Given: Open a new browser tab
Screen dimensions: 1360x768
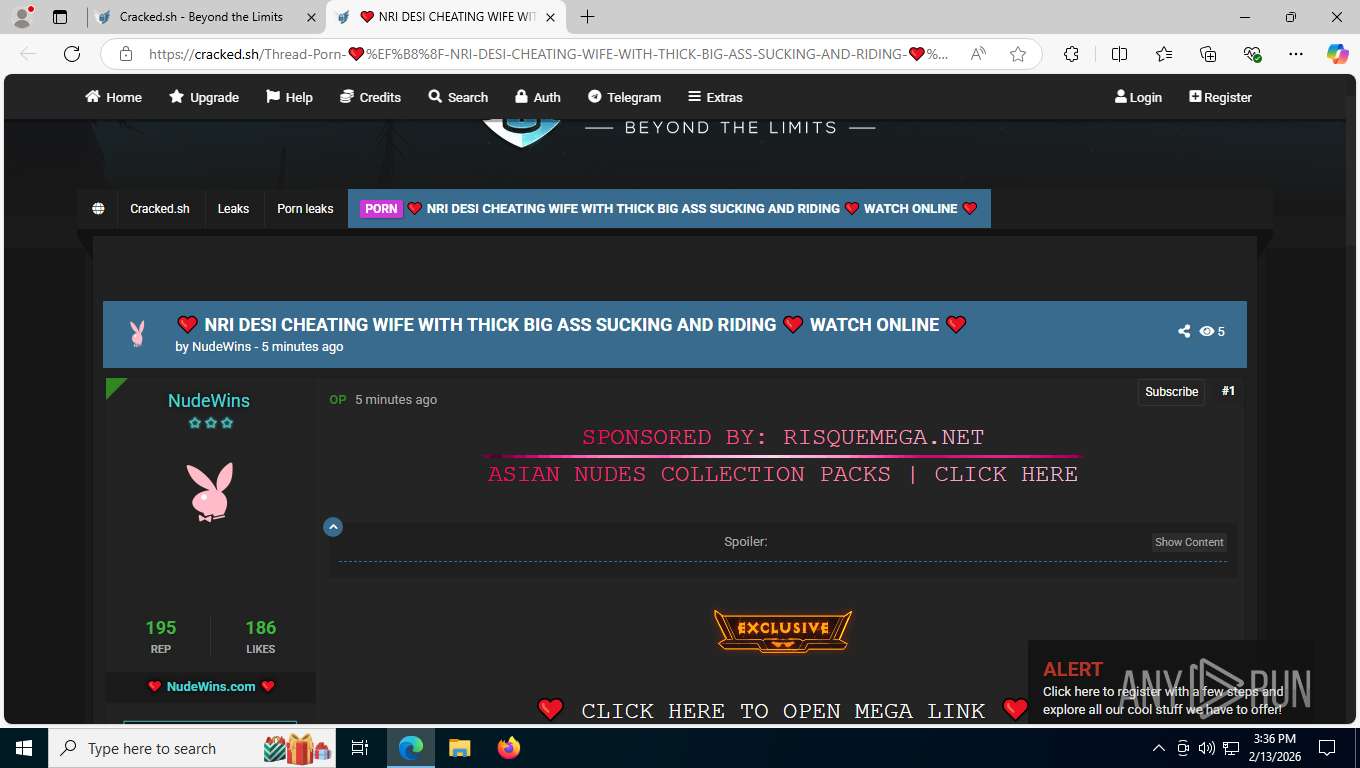Looking at the screenshot, I should pyautogui.click(x=587, y=17).
